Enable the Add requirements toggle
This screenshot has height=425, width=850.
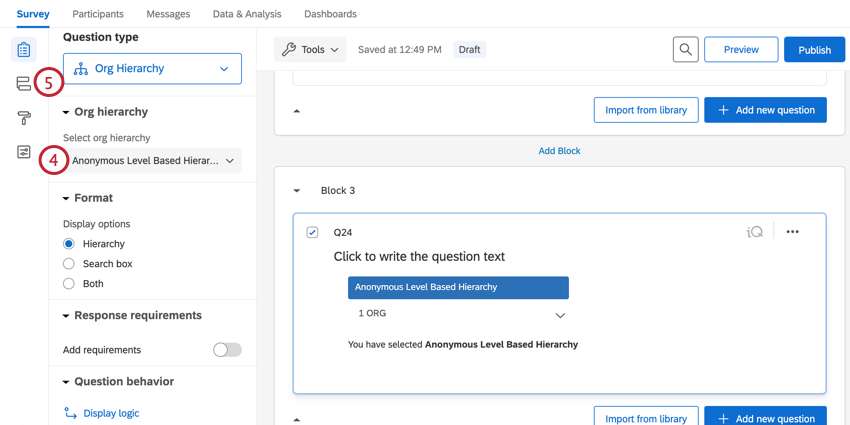click(x=227, y=350)
